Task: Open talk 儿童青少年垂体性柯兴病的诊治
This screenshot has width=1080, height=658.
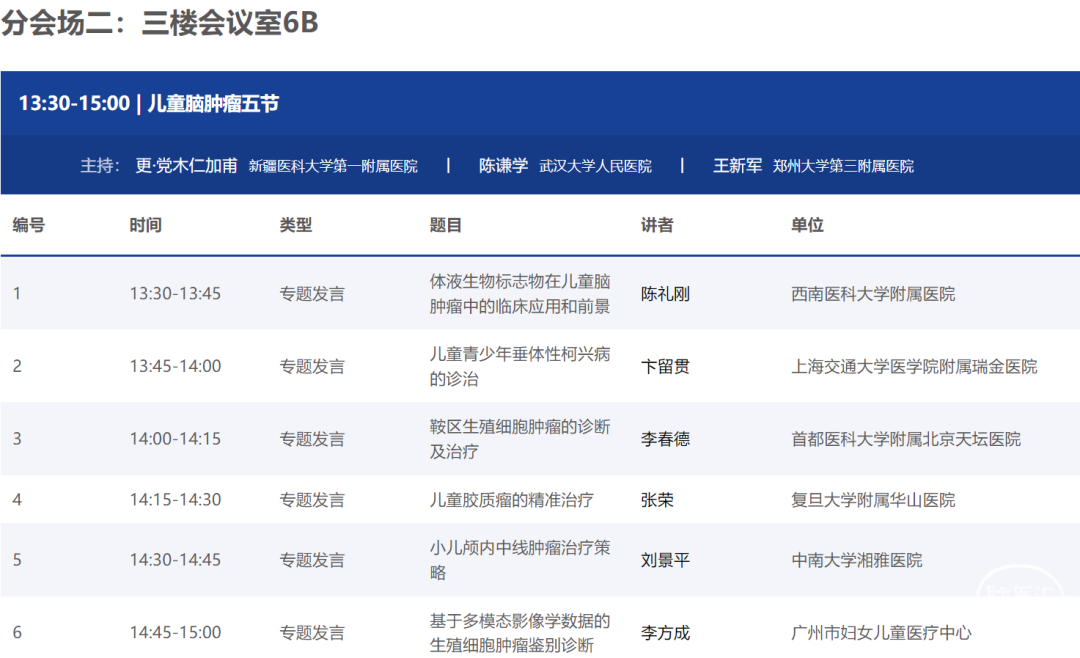Action: 519,366
